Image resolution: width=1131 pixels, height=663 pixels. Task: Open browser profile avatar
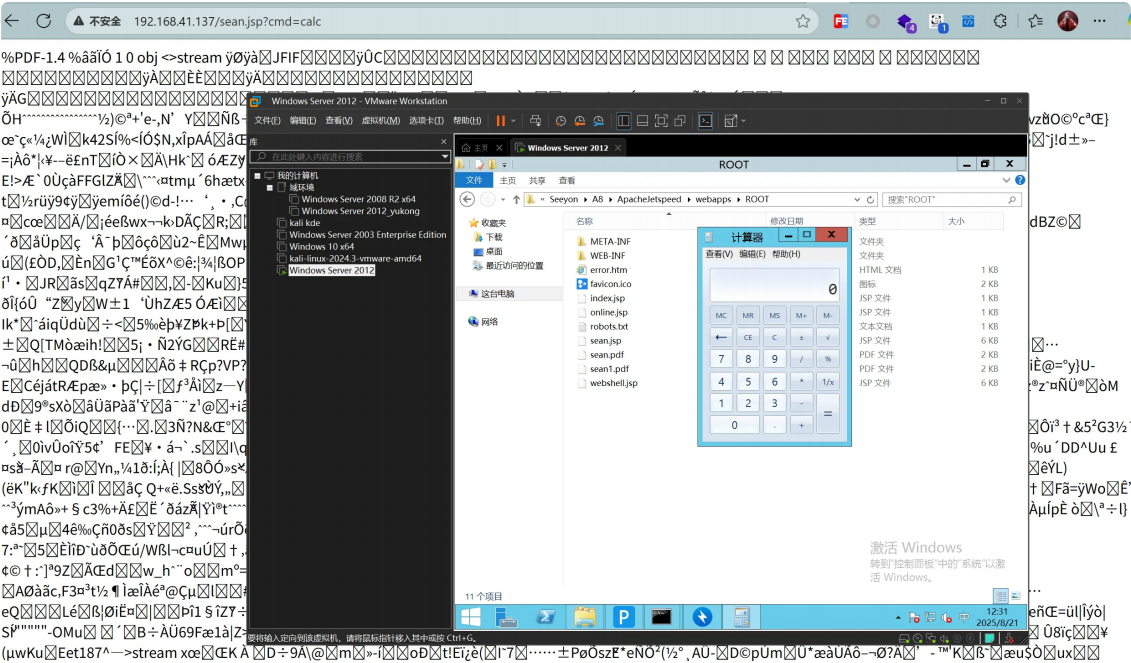point(1068,21)
